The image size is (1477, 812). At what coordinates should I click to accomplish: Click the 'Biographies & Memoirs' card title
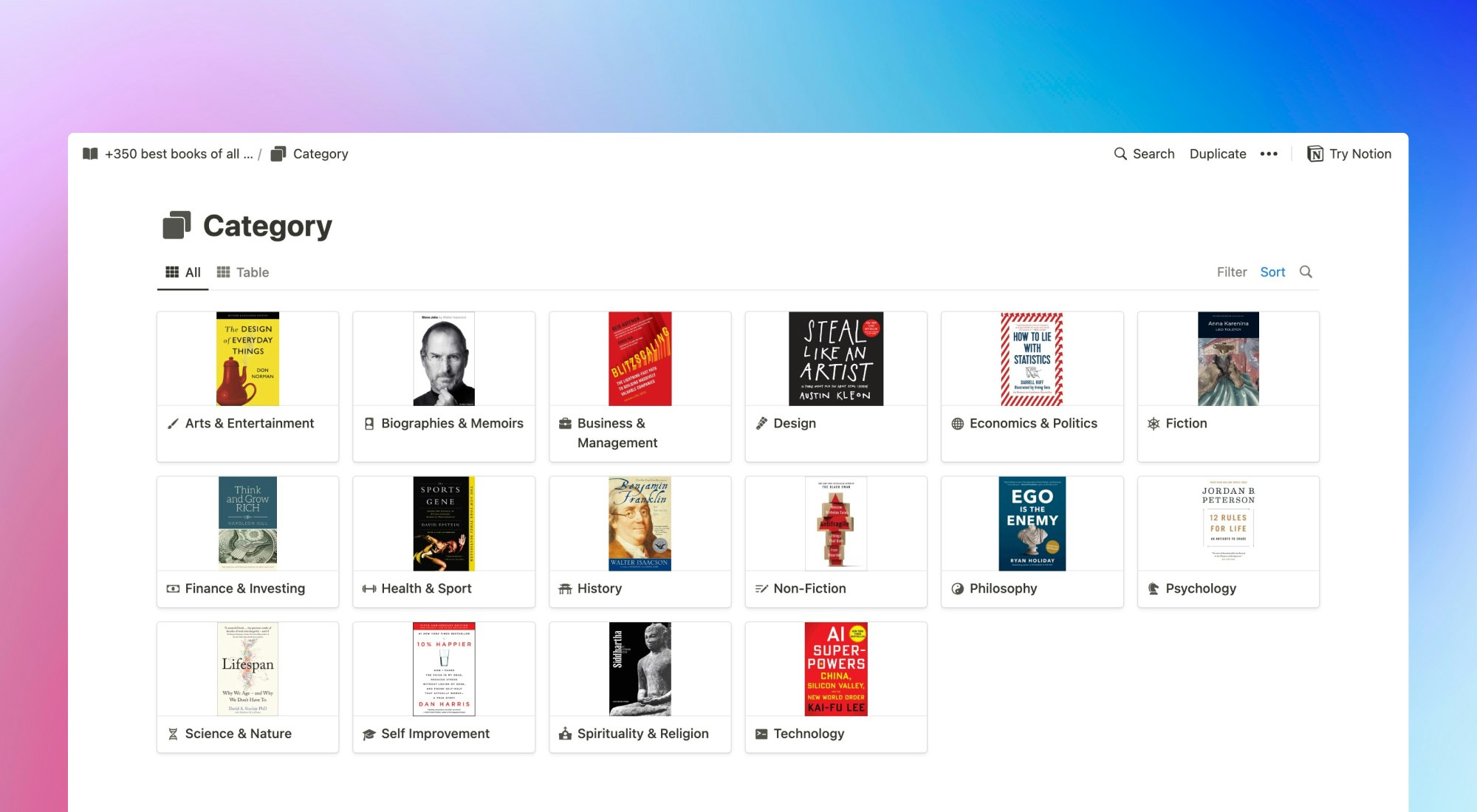[452, 423]
